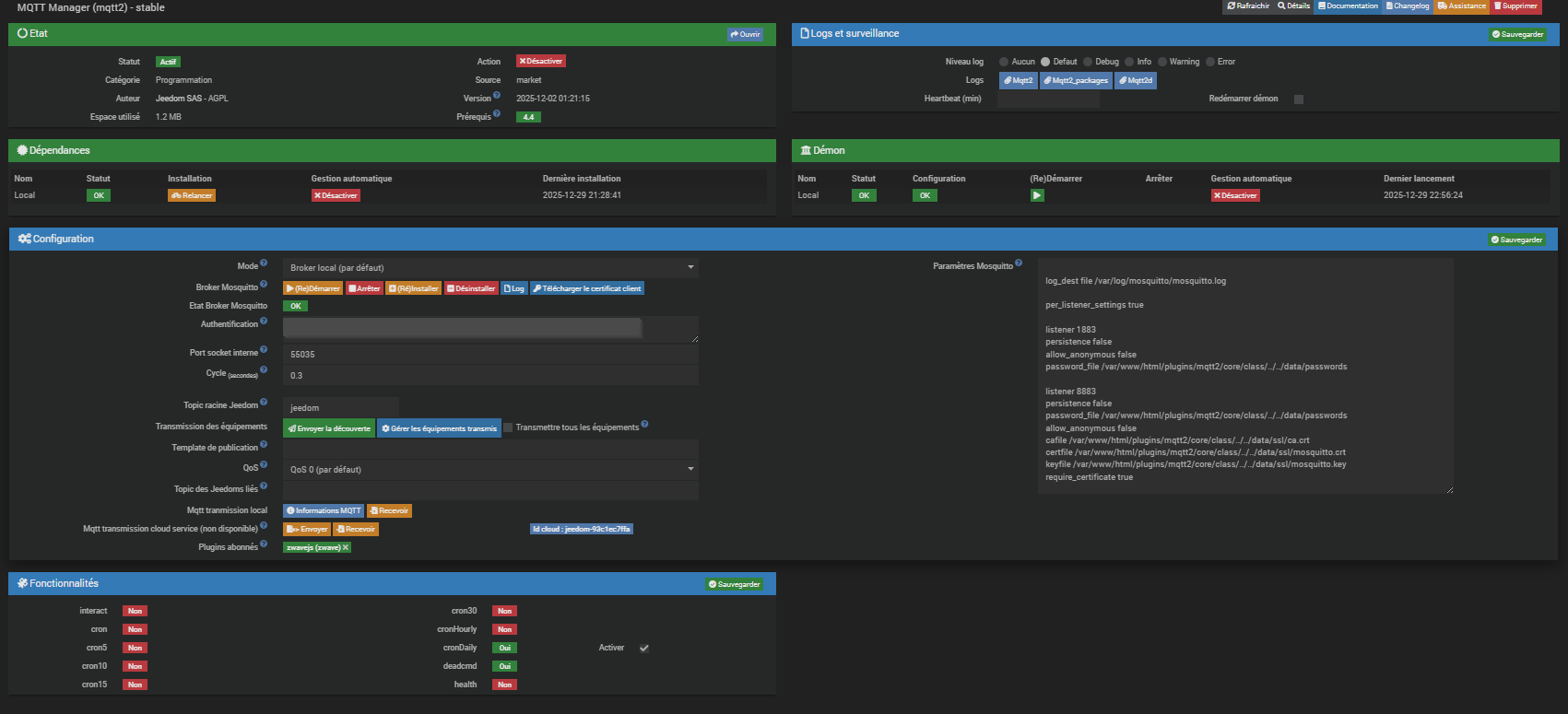Click the Version help question mark icon
The height and width of the screenshot is (714, 1568).
click(x=497, y=95)
